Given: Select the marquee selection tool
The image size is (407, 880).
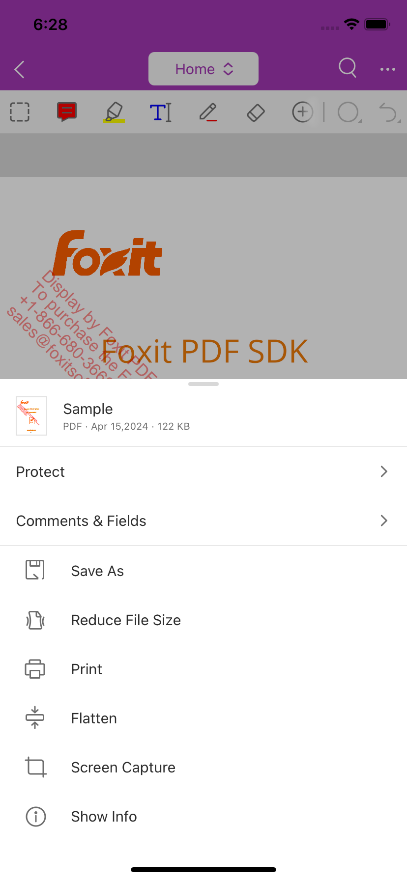Looking at the screenshot, I should tap(20, 112).
